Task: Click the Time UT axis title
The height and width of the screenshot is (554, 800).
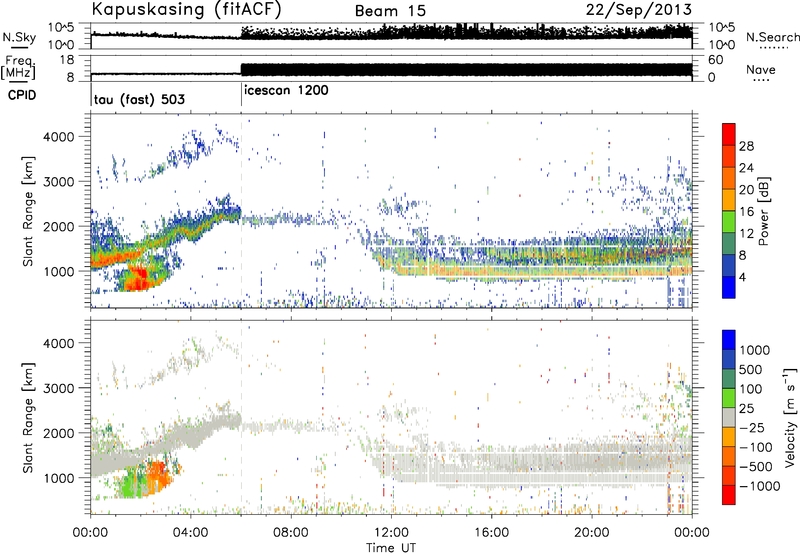Action: (x=391, y=548)
